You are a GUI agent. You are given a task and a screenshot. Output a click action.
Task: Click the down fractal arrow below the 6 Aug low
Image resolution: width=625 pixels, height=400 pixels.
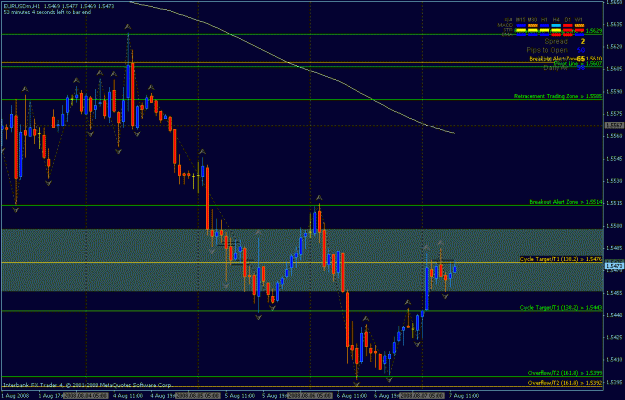(356, 384)
